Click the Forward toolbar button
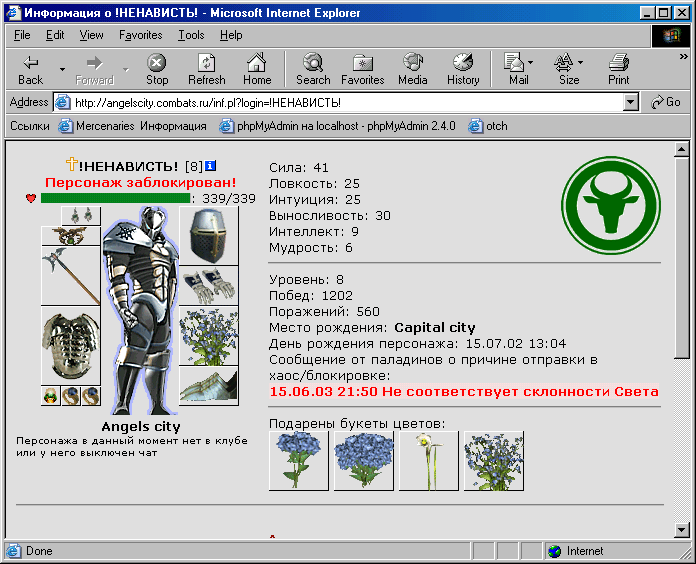 tap(95, 70)
